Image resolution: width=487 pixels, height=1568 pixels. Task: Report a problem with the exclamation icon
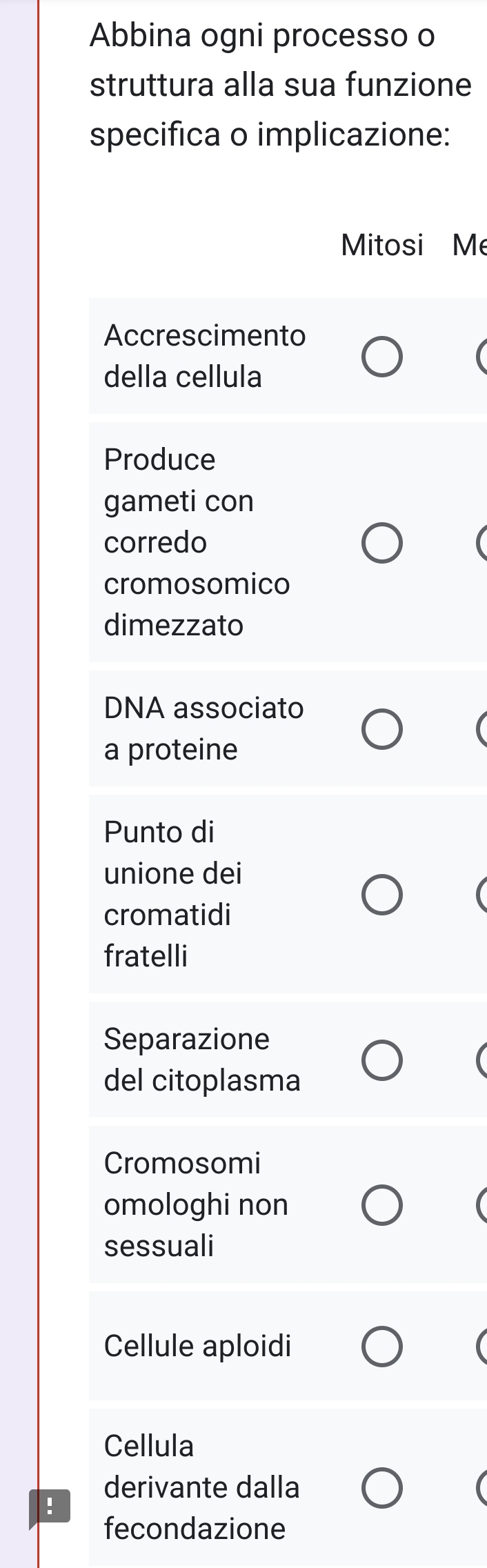[49, 1505]
